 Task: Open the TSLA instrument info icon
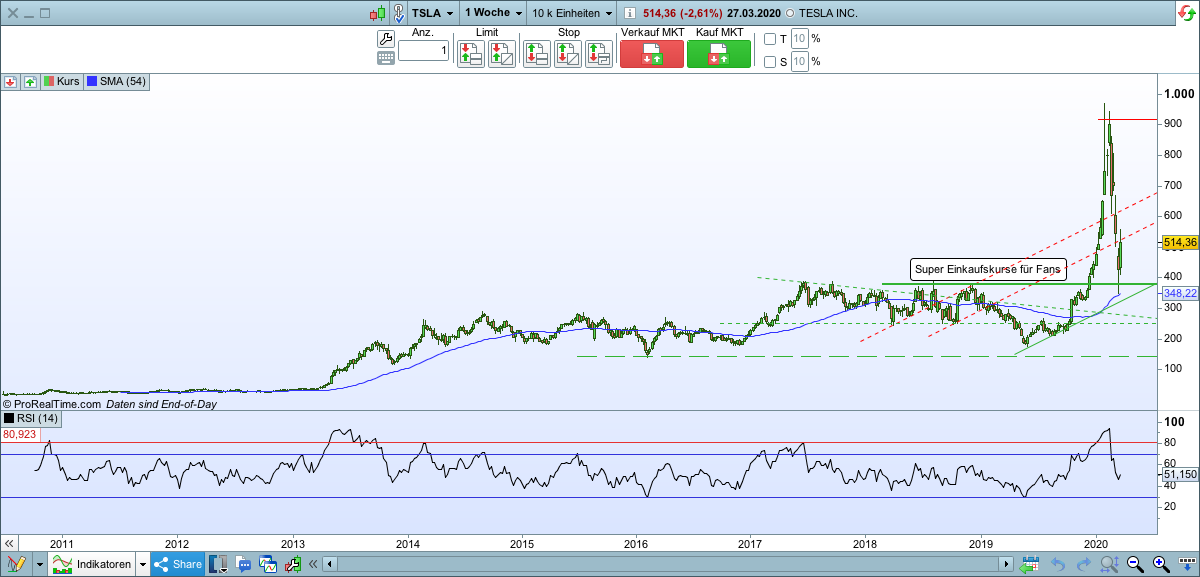coord(629,13)
